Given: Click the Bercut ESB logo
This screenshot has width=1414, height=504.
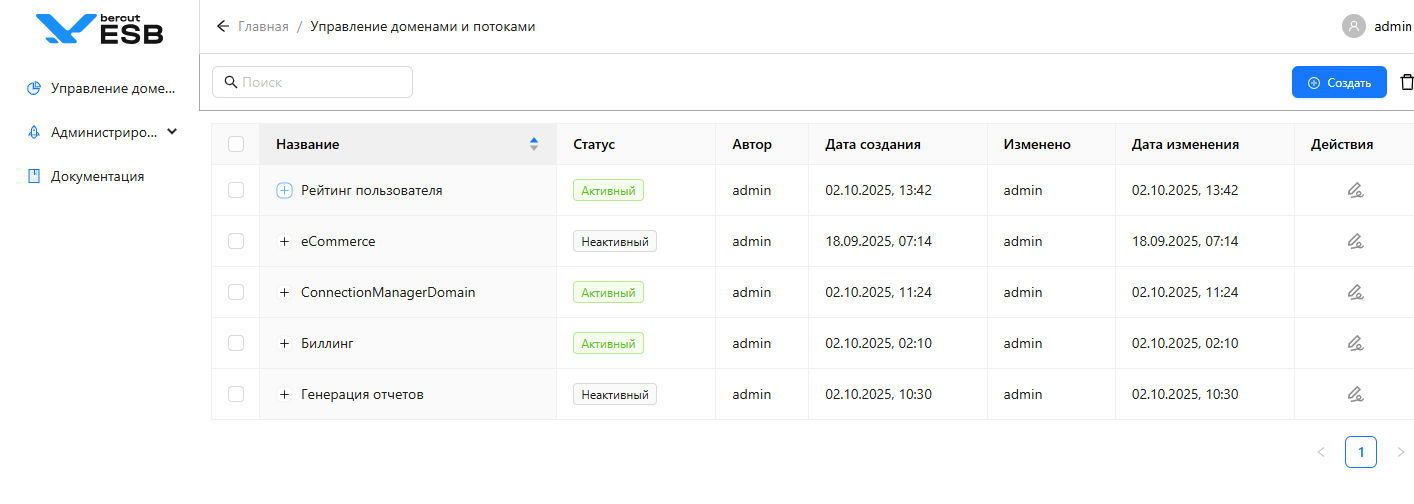Looking at the screenshot, I should [x=99, y=29].
